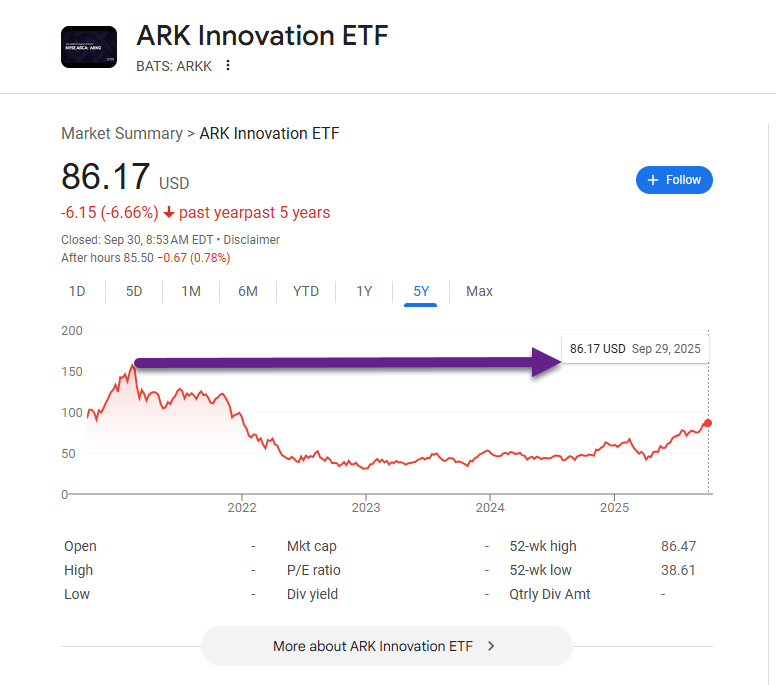
Task: Select the 5D chart range tab
Action: pos(134,291)
